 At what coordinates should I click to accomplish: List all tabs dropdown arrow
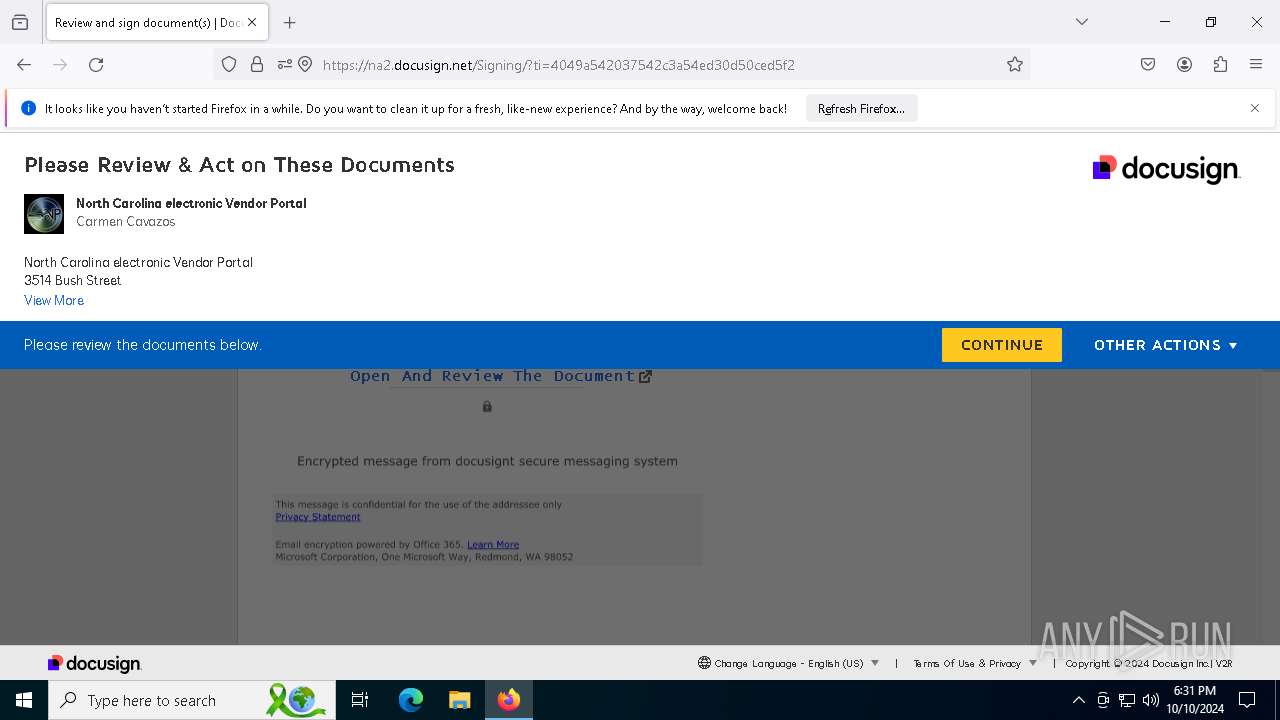tap(1082, 22)
